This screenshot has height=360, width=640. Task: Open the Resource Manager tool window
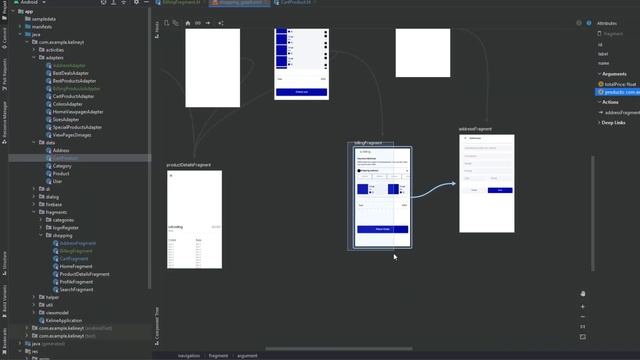pos(4,122)
